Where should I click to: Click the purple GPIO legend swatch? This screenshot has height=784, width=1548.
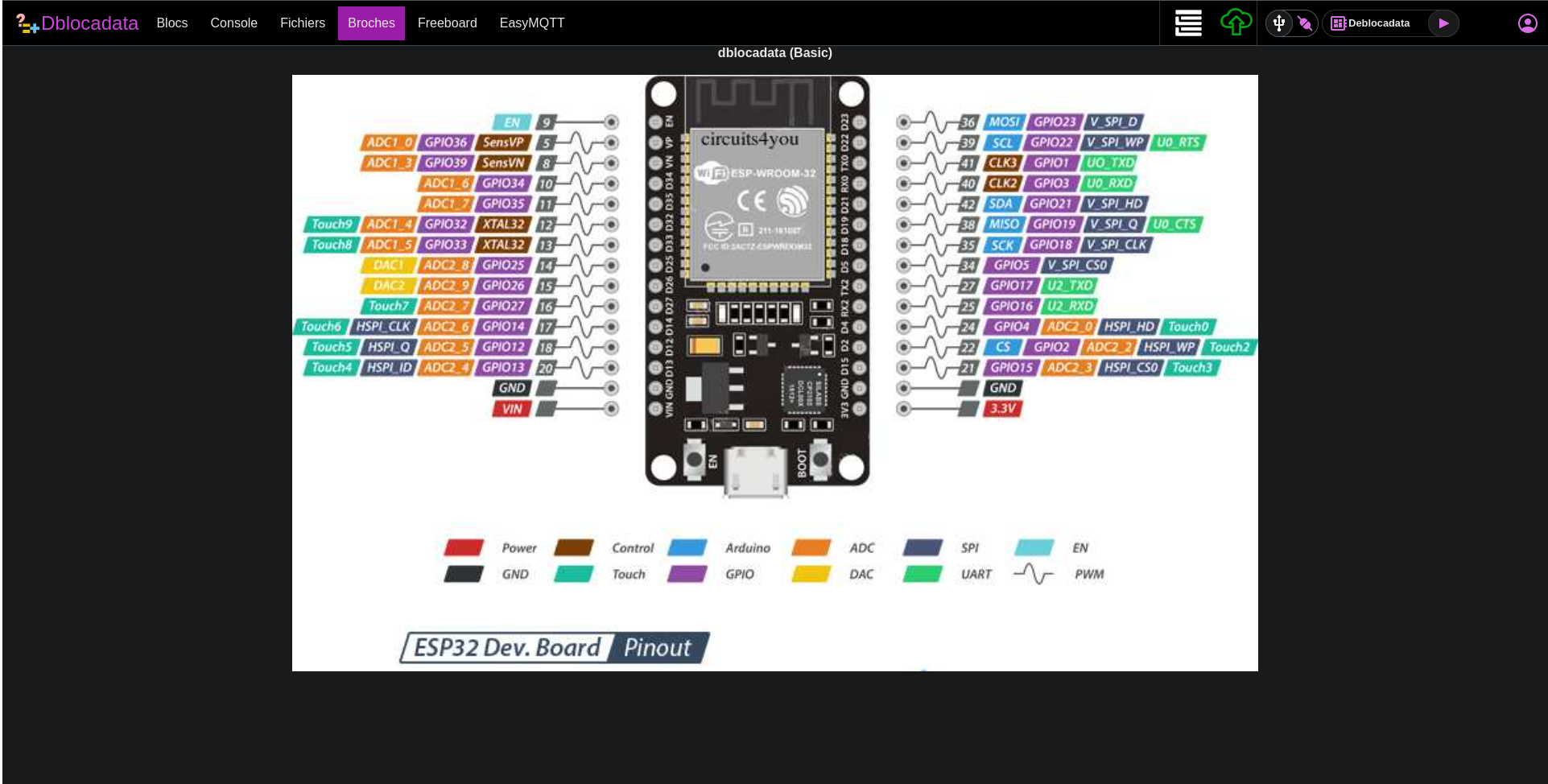[687, 574]
